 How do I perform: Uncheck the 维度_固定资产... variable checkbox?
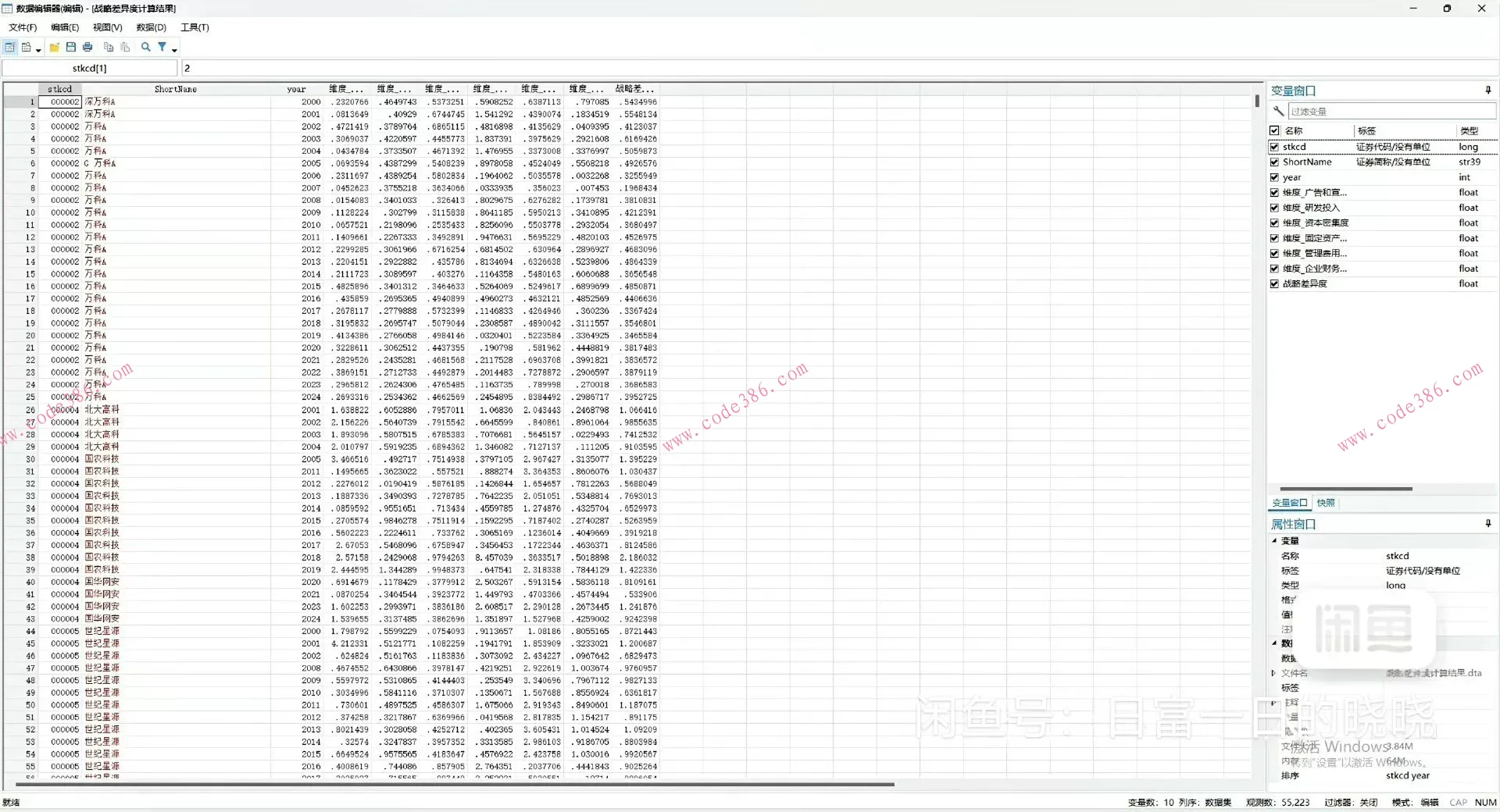(x=1275, y=238)
